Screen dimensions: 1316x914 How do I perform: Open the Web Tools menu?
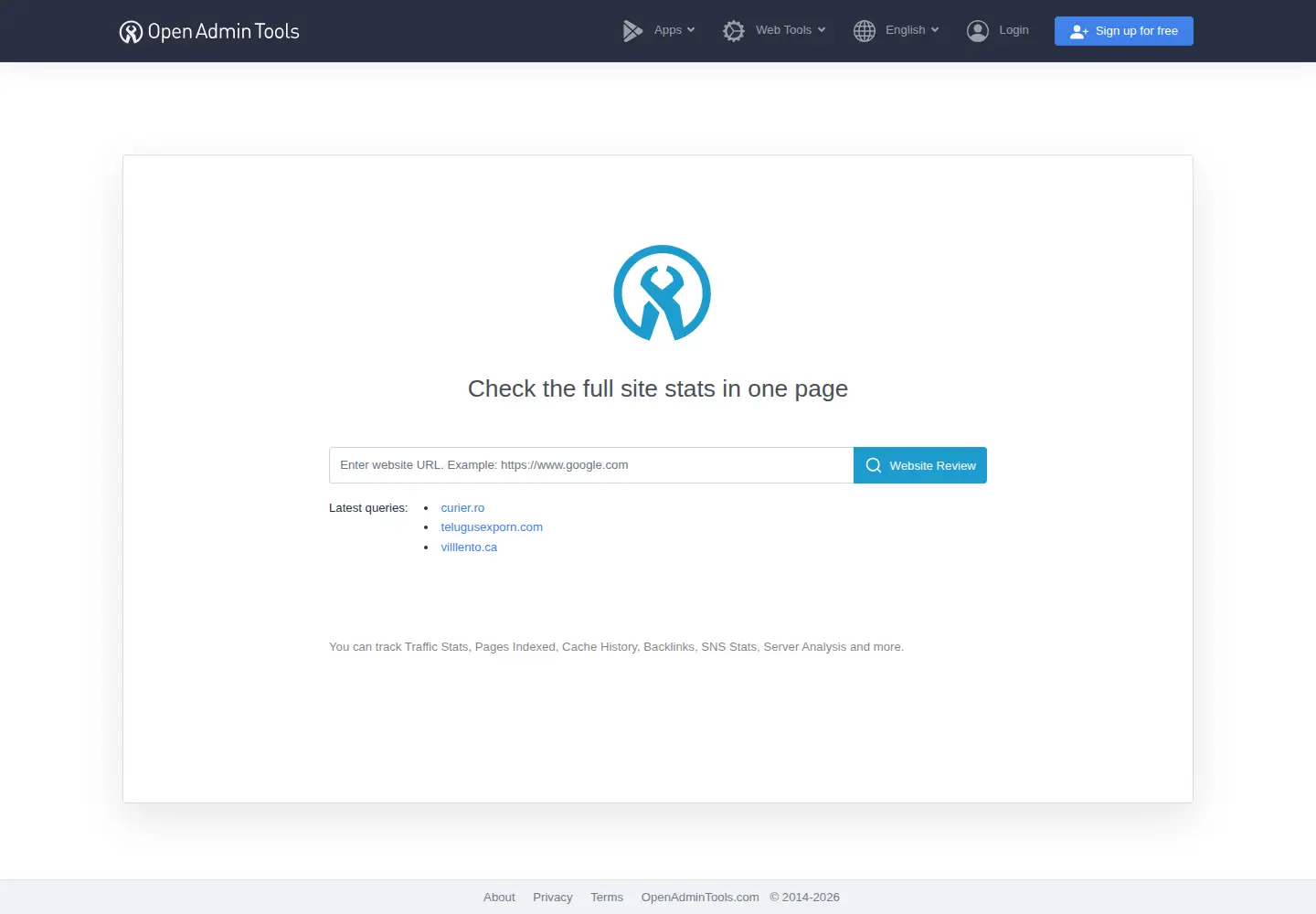[x=774, y=31]
